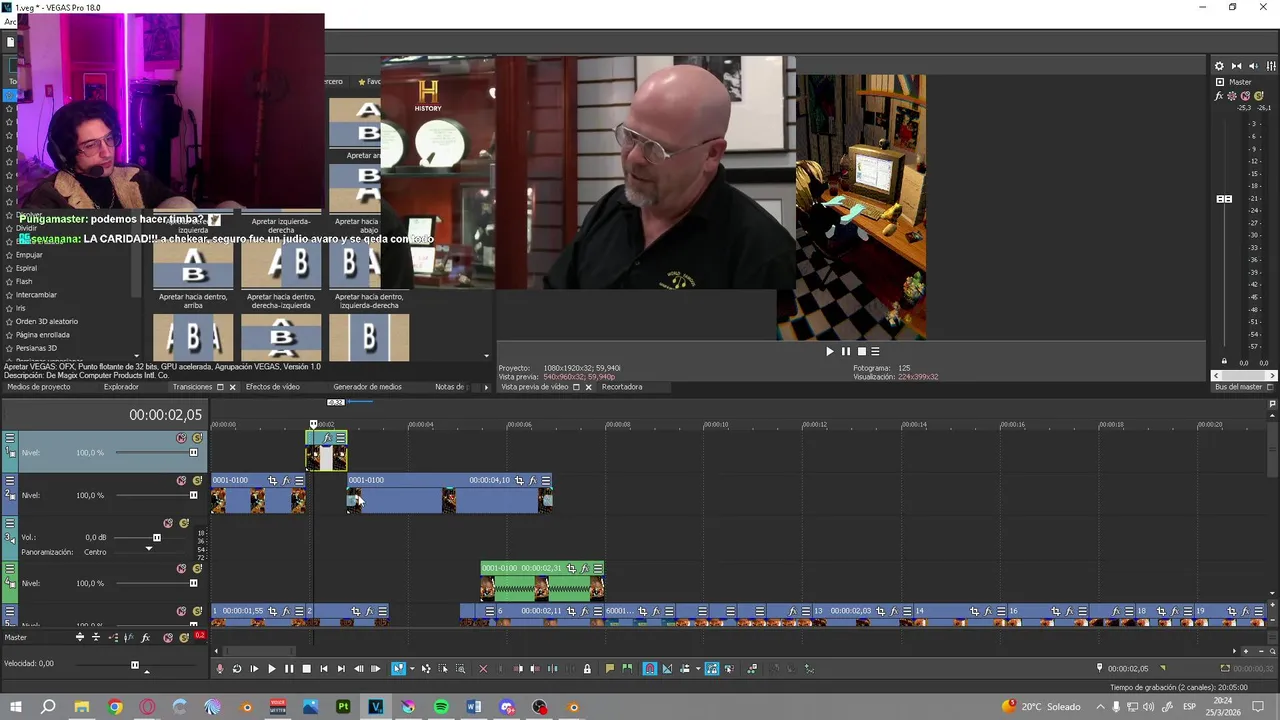Image resolution: width=1280 pixels, height=720 pixels.
Task: Mute audio track 3
Action: click(x=168, y=523)
